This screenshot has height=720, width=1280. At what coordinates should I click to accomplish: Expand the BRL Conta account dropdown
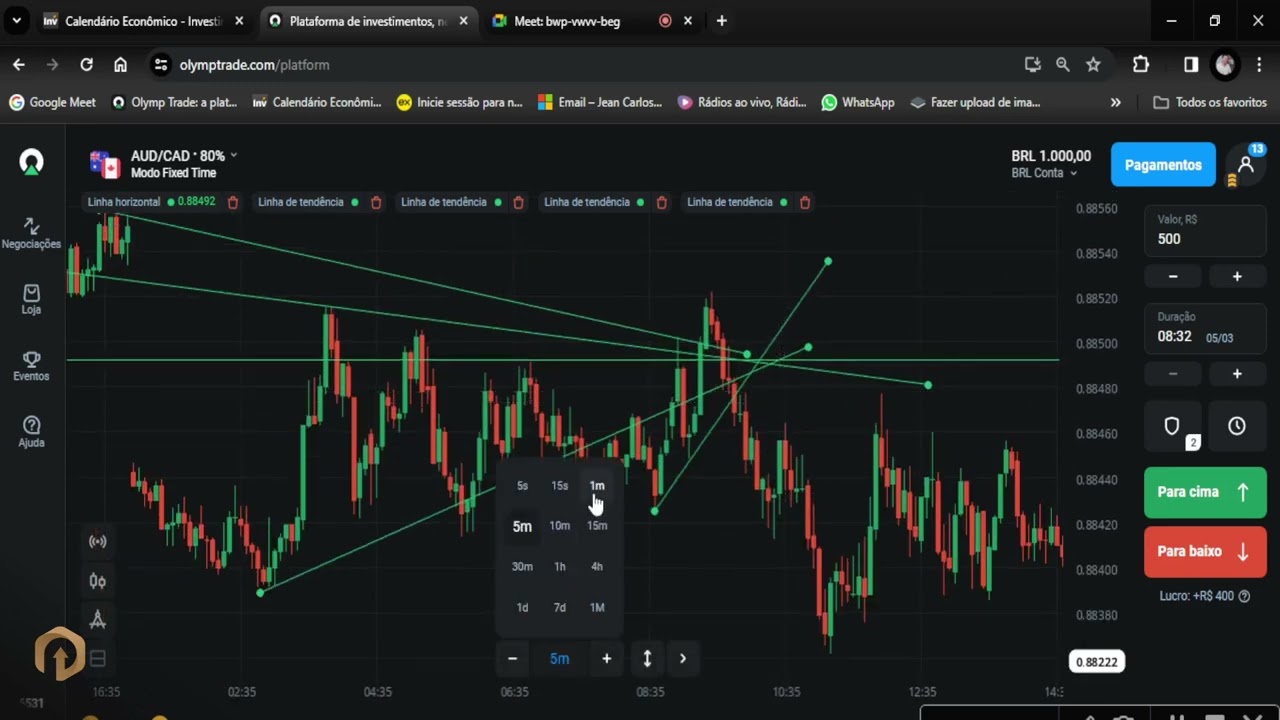pyautogui.click(x=1044, y=173)
